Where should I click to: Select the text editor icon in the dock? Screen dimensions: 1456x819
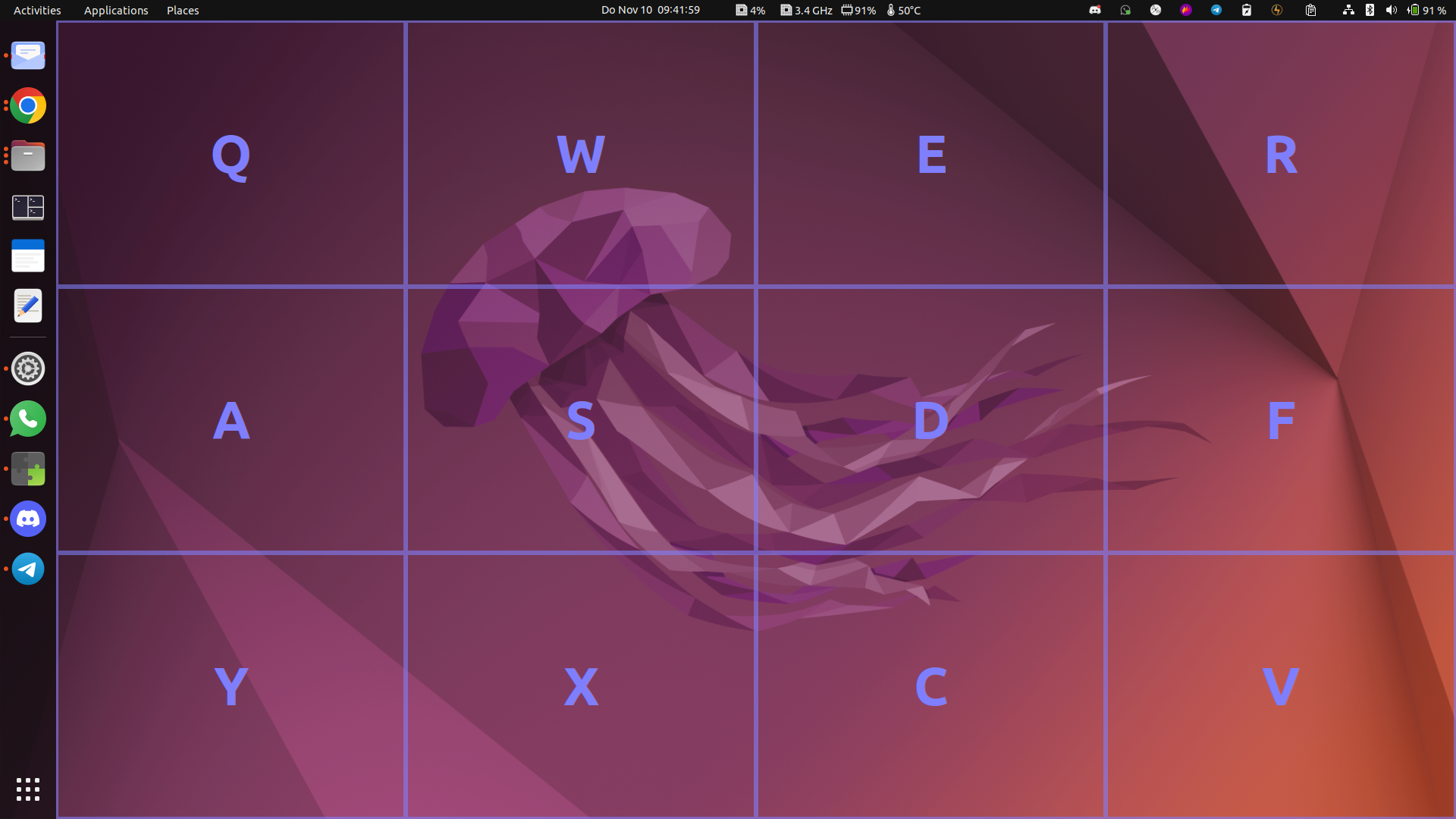pos(27,306)
